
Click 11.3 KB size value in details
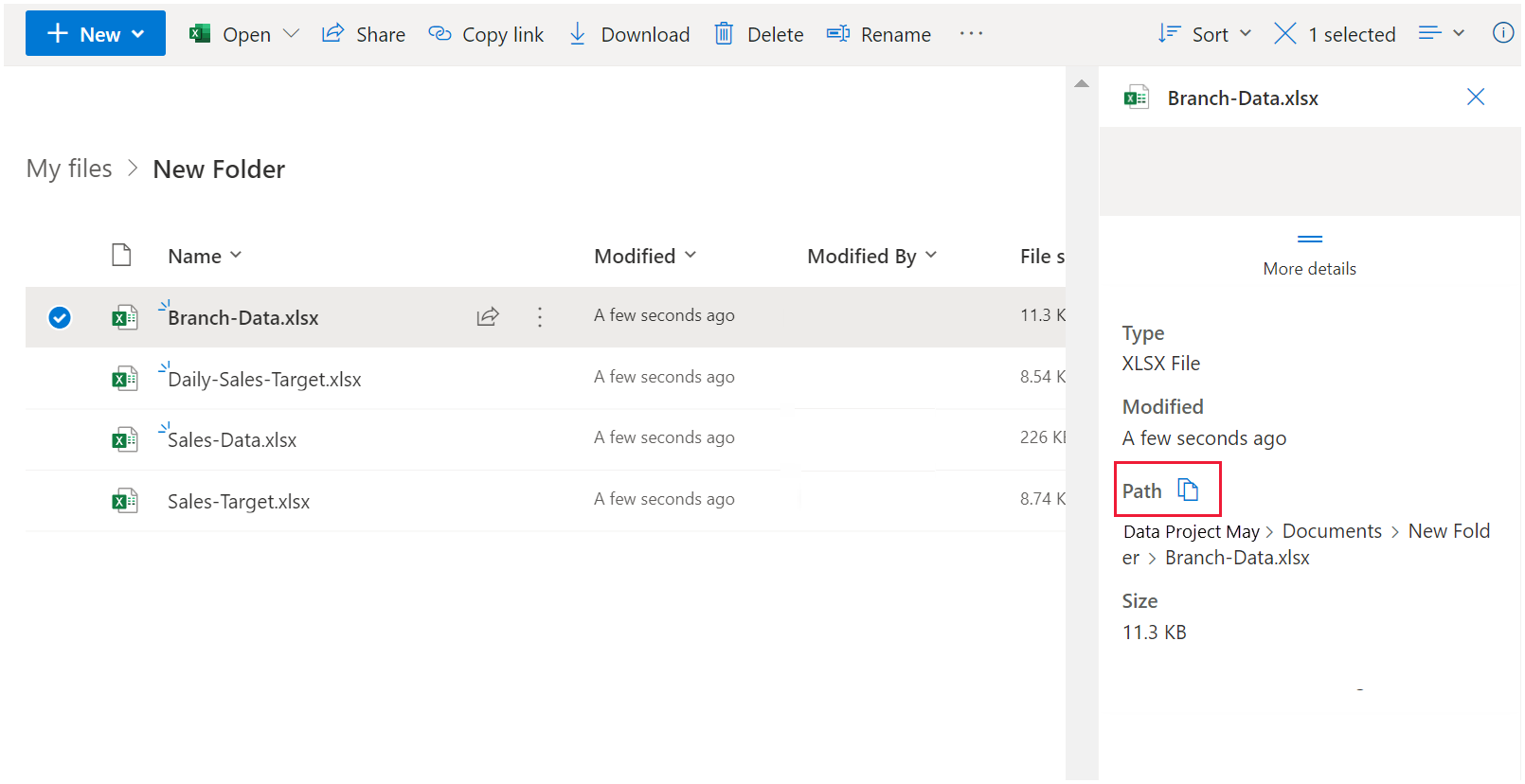point(1155,633)
